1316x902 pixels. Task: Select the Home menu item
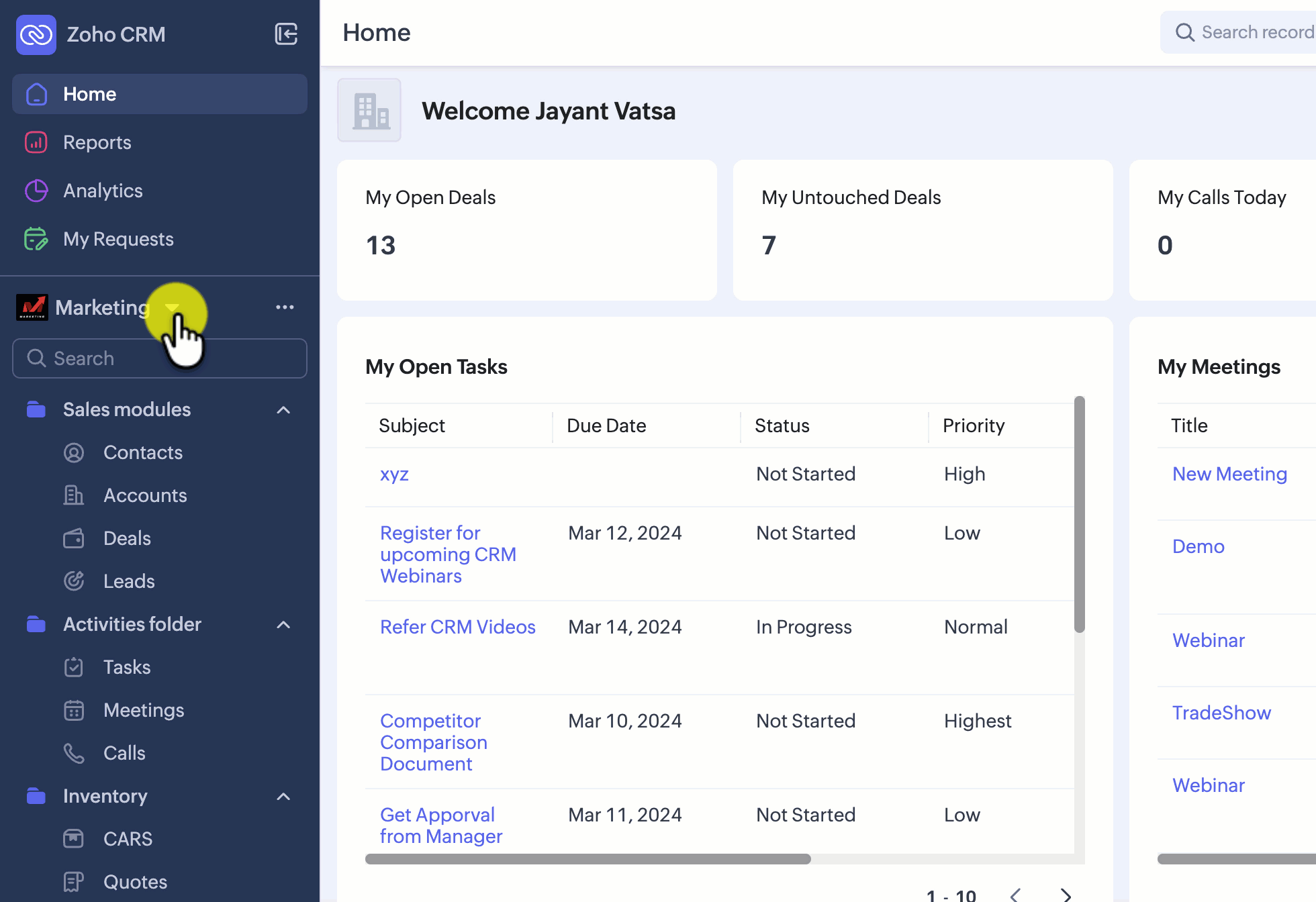click(x=89, y=94)
